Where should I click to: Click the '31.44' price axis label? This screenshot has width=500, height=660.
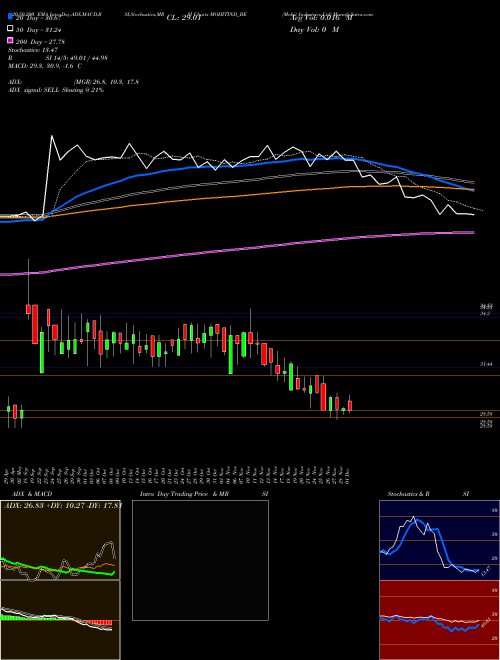(x=486, y=364)
